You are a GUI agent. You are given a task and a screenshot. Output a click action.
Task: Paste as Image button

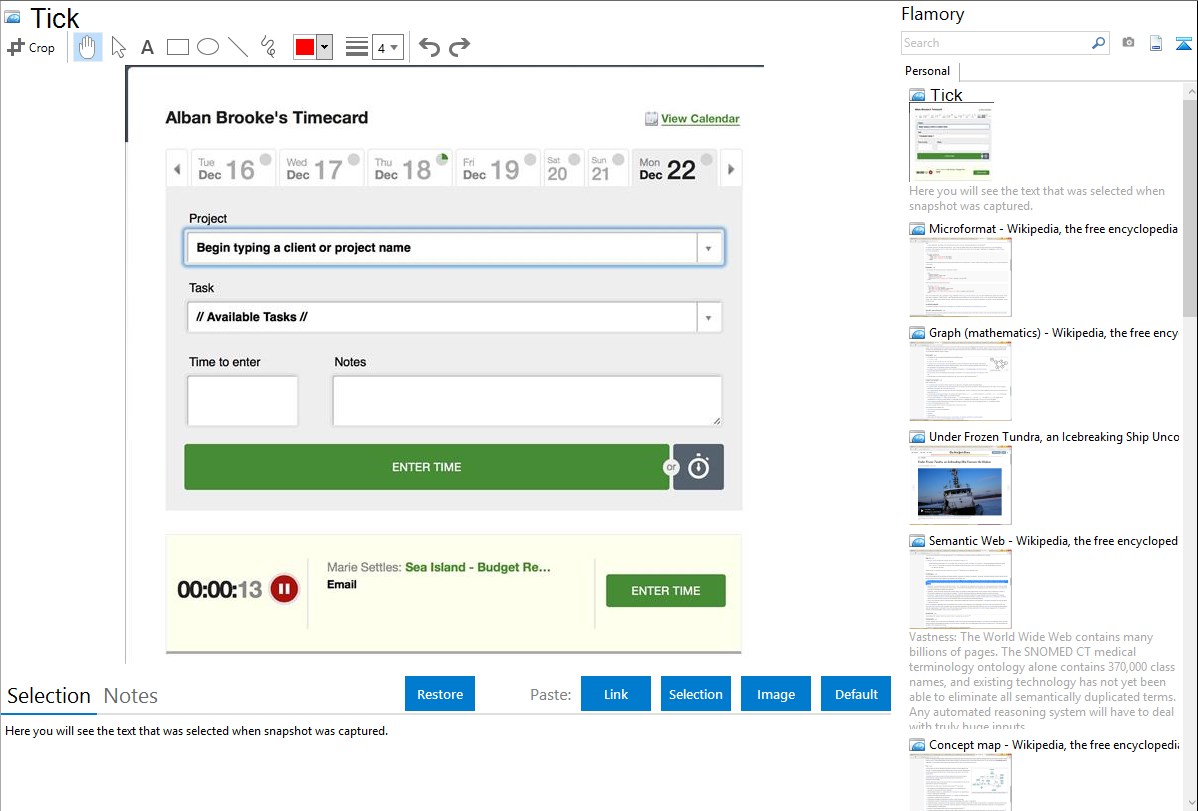pos(775,693)
